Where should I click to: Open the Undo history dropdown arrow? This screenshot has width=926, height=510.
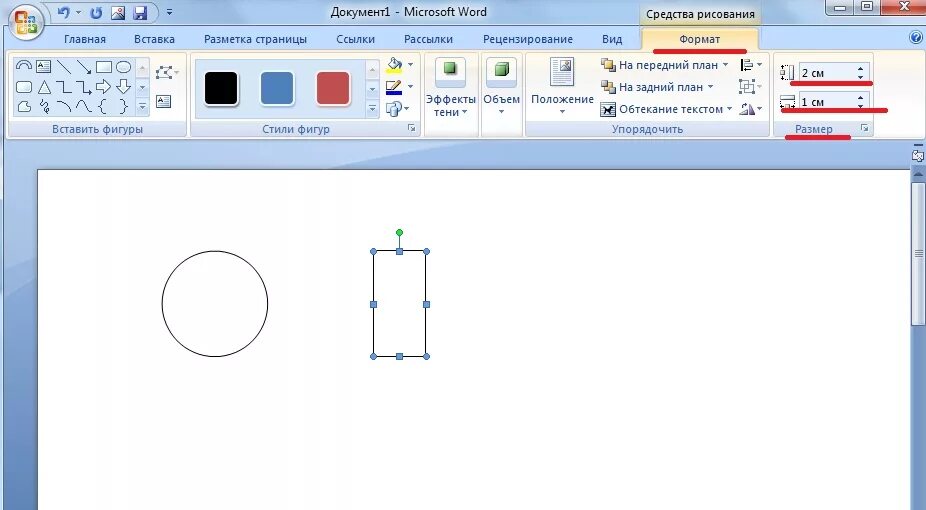coord(78,12)
